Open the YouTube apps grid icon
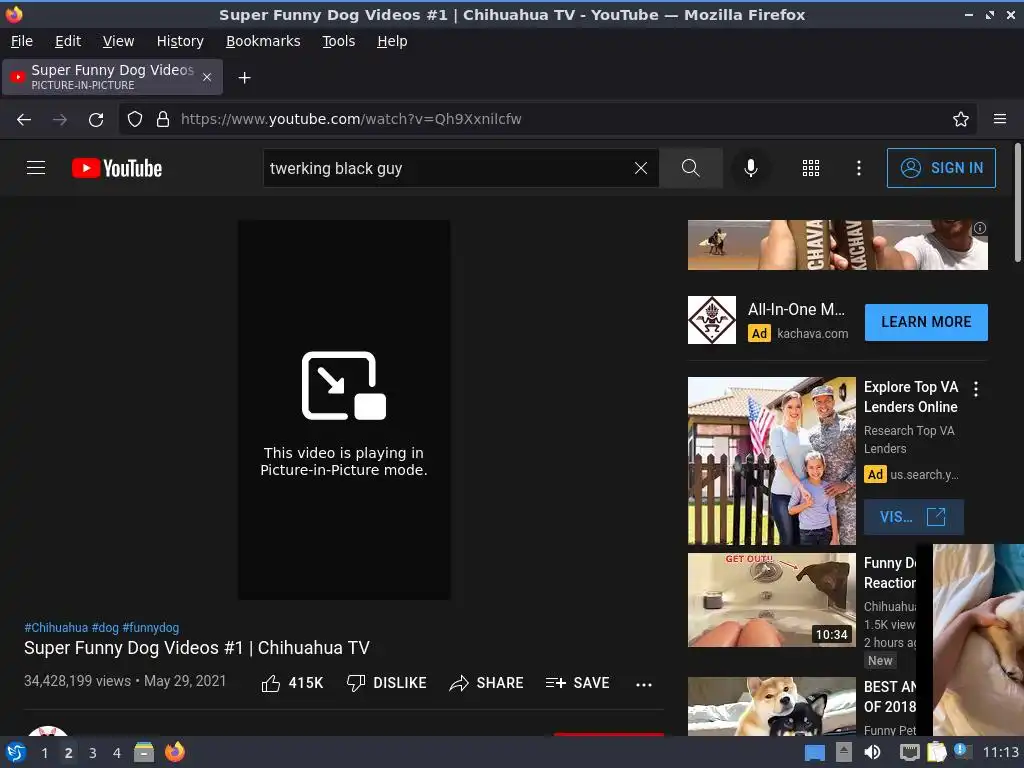 [x=810, y=168]
